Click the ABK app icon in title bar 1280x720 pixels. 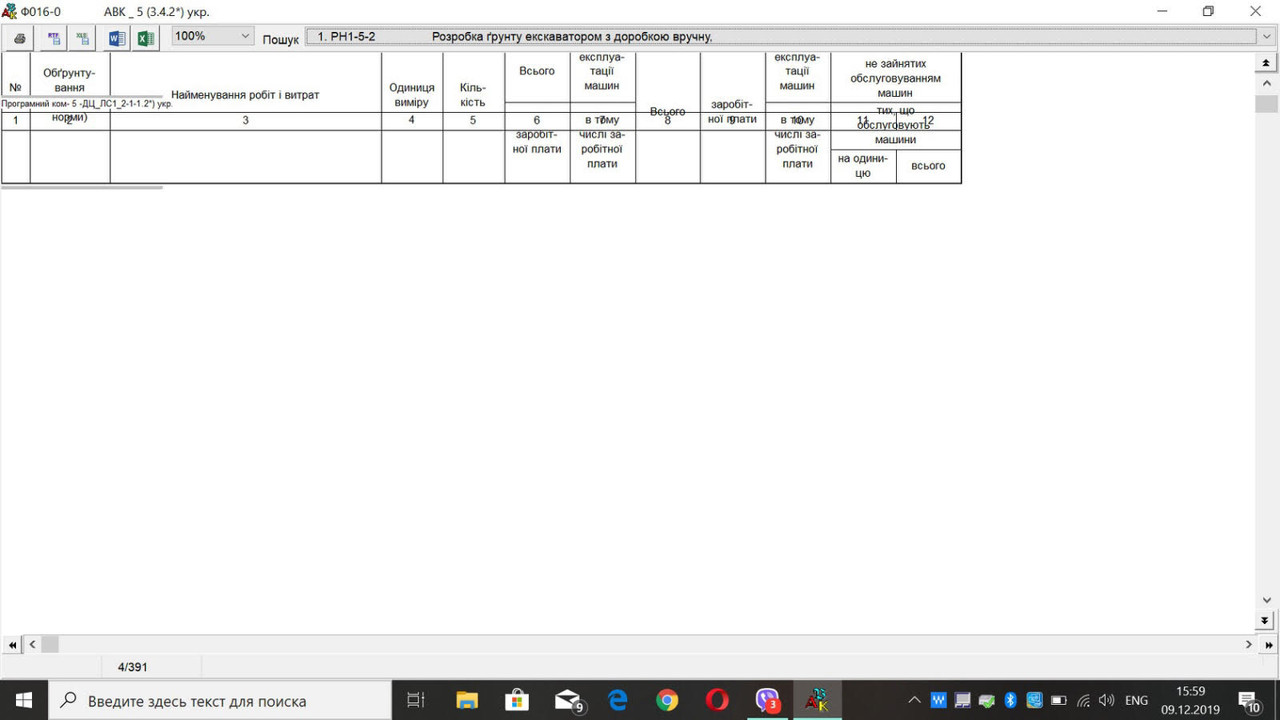point(10,11)
